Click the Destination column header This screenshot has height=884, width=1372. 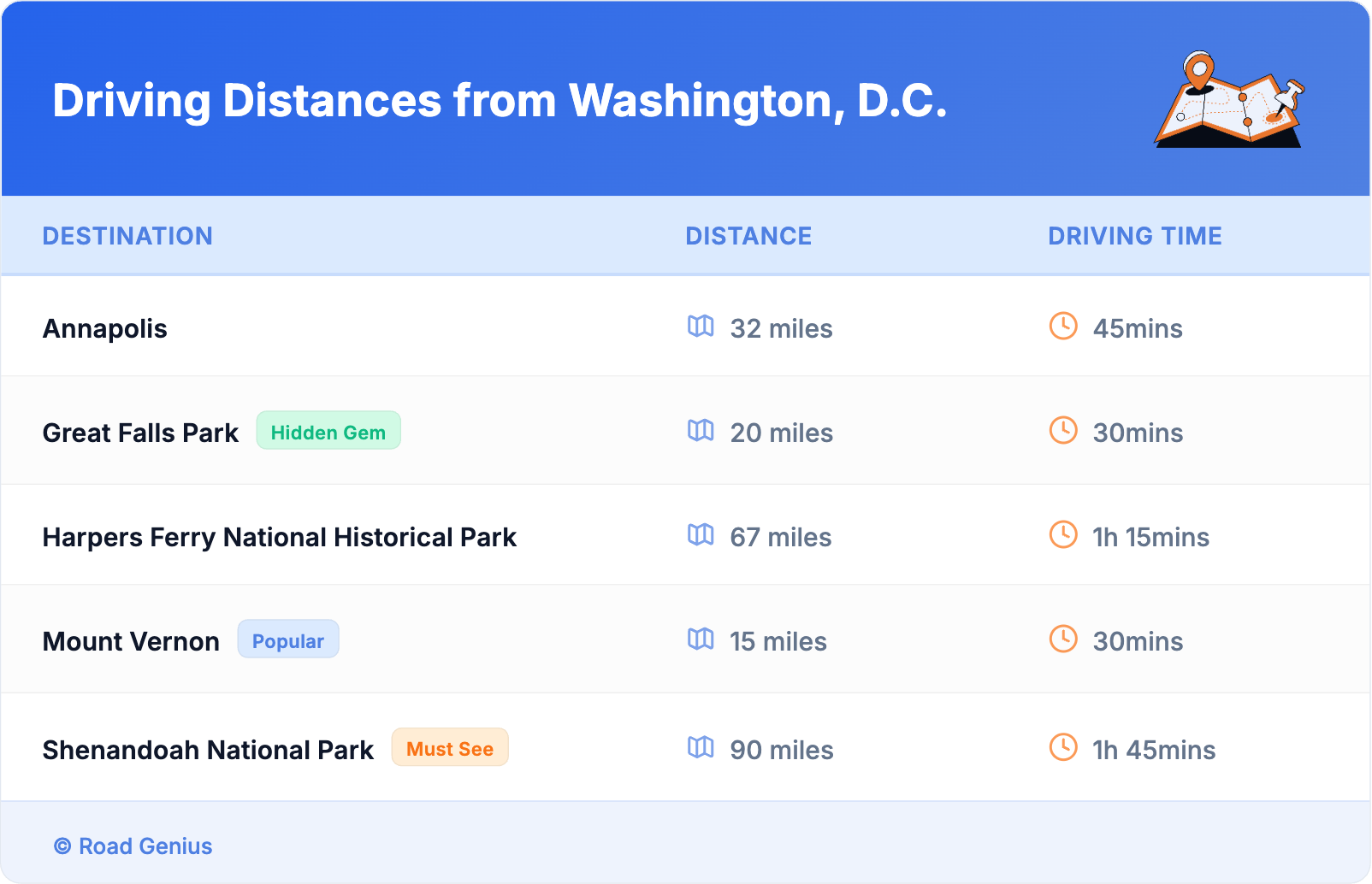[x=127, y=236]
